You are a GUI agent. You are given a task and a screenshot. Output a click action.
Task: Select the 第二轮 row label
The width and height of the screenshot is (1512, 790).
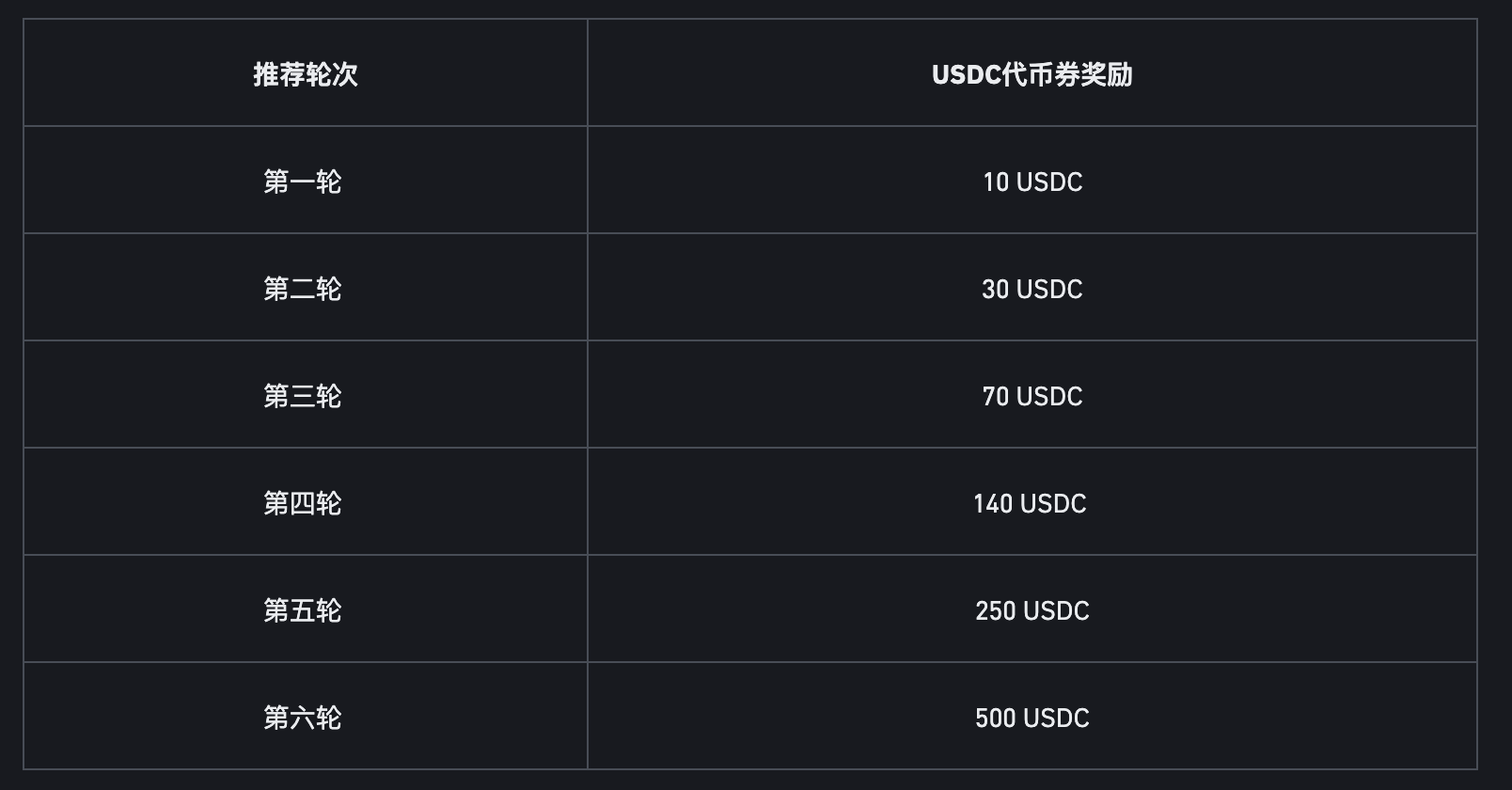303,289
